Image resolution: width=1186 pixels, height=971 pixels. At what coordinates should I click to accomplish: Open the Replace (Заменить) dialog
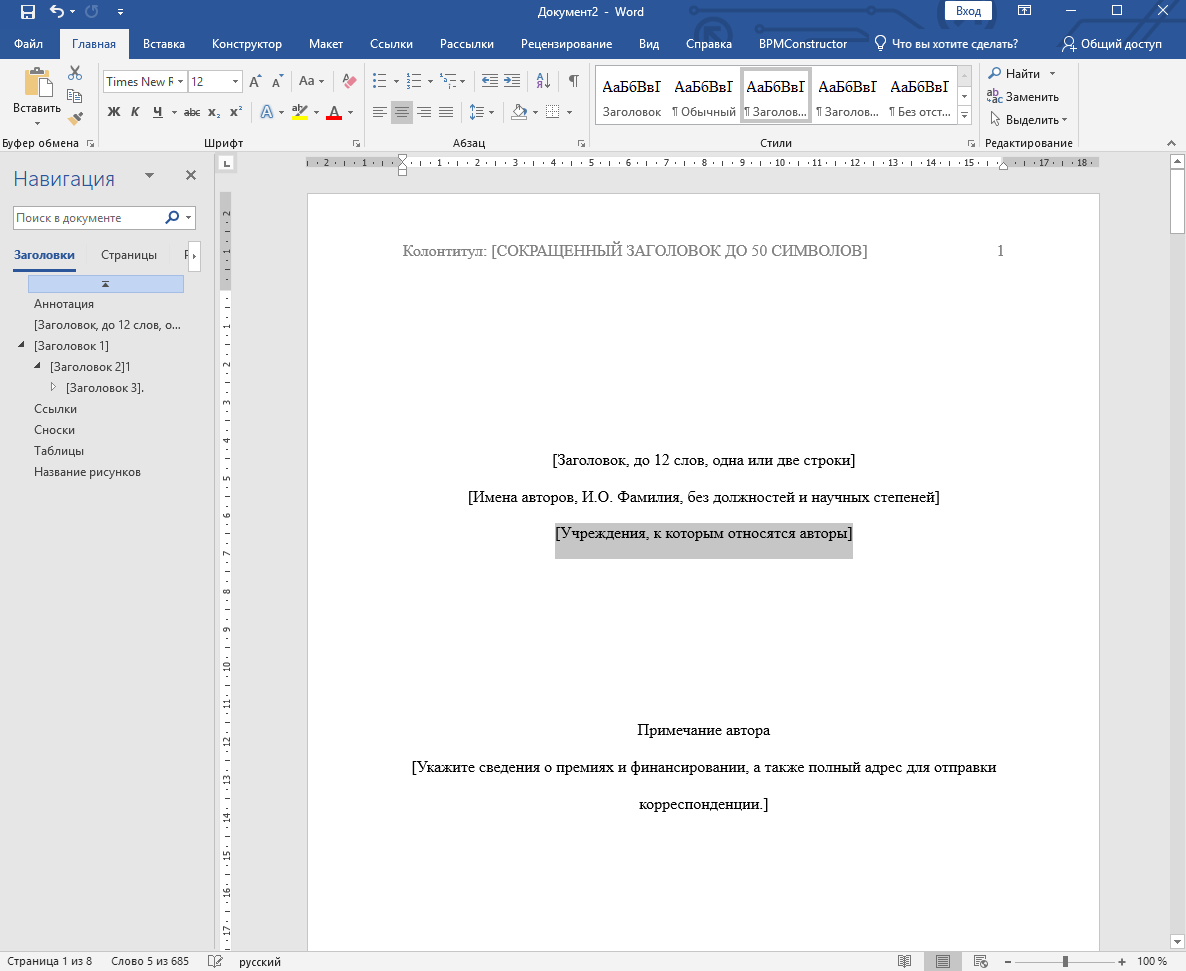tap(1023, 97)
